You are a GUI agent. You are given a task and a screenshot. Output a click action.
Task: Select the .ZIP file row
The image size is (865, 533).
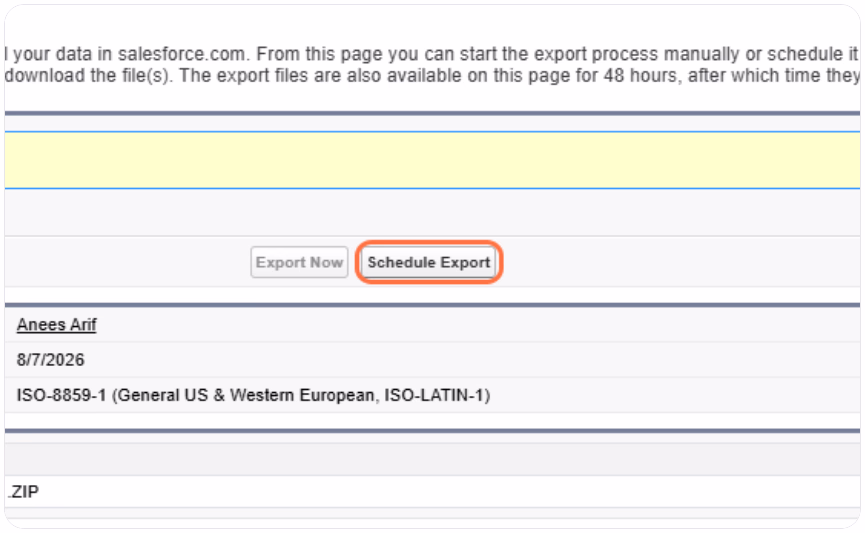[x=432, y=492]
